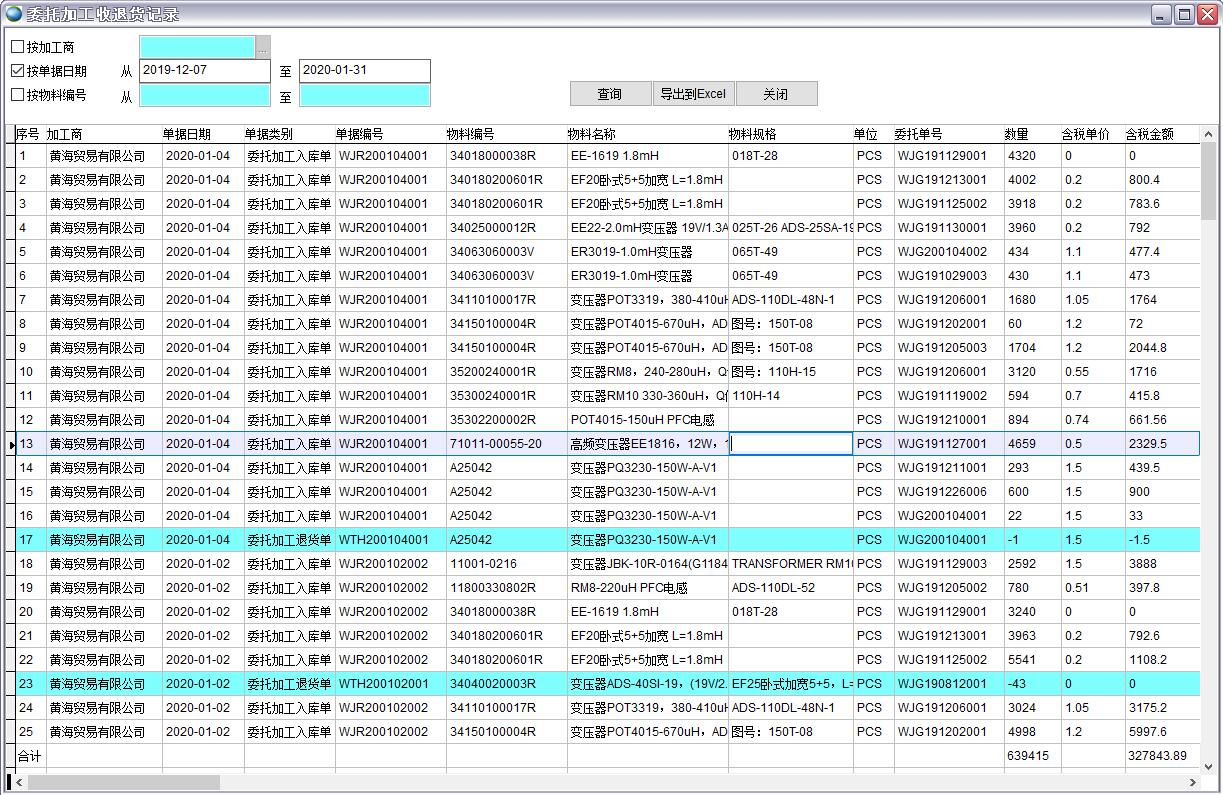Click the start date field showing 2019-12-07
The image size is (1223, 795).
coord(204,71)
